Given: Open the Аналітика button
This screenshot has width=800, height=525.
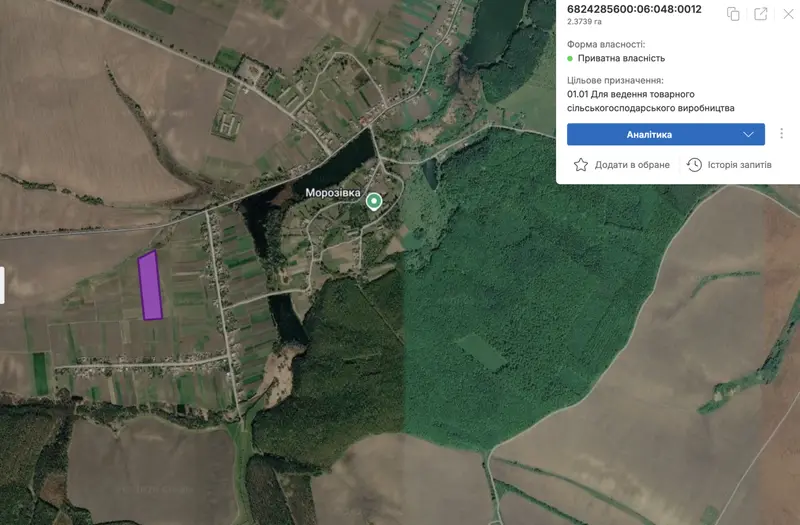Looking at the screenshot, I should pyautogui.click(x=665, y=134).
